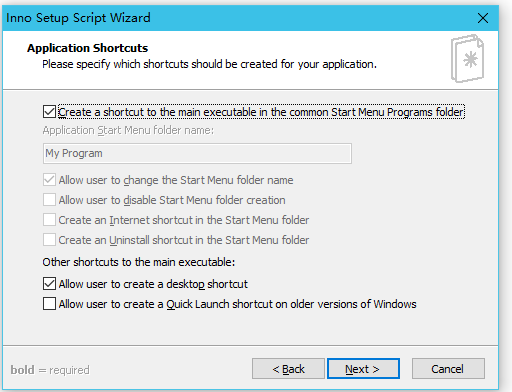The image size is (512, 392).
Task: Enable Allow user to disable Start Menu folder creation
Action: click(49, 200)
